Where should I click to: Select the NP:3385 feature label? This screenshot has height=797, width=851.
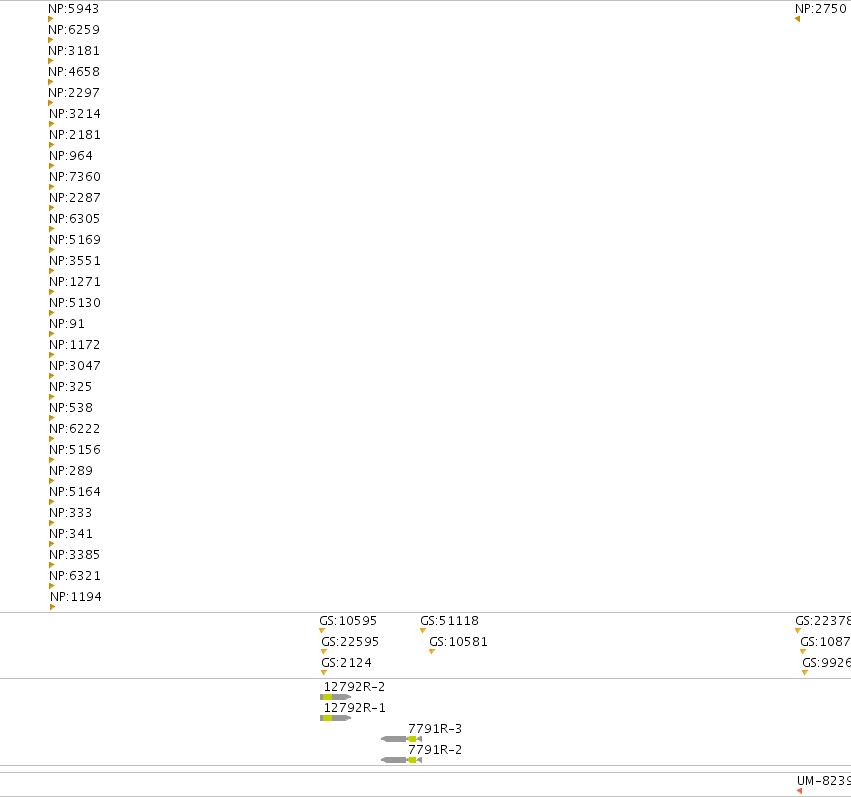tap(75, 555)
